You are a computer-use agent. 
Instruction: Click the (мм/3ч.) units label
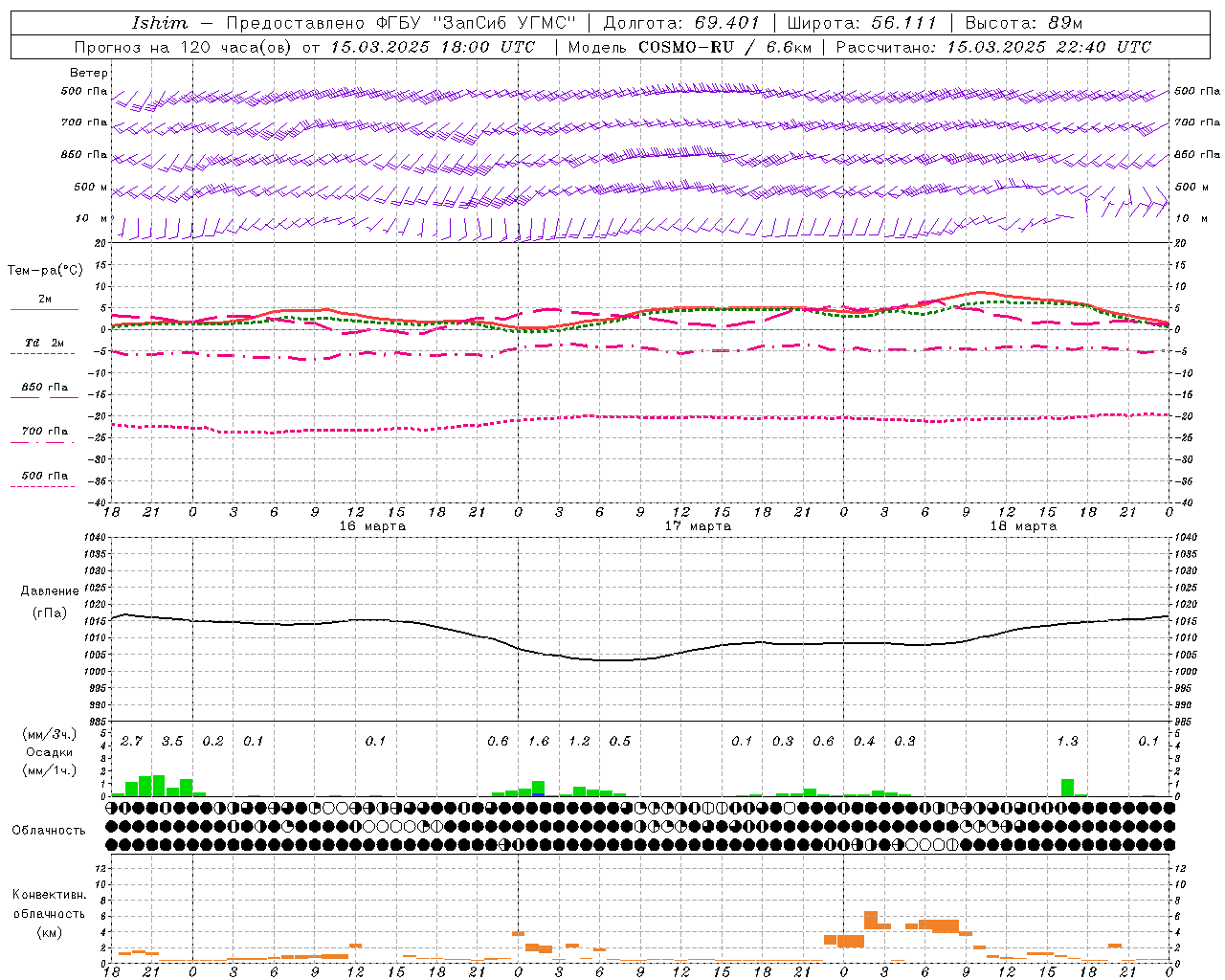[x=50, y=734]
